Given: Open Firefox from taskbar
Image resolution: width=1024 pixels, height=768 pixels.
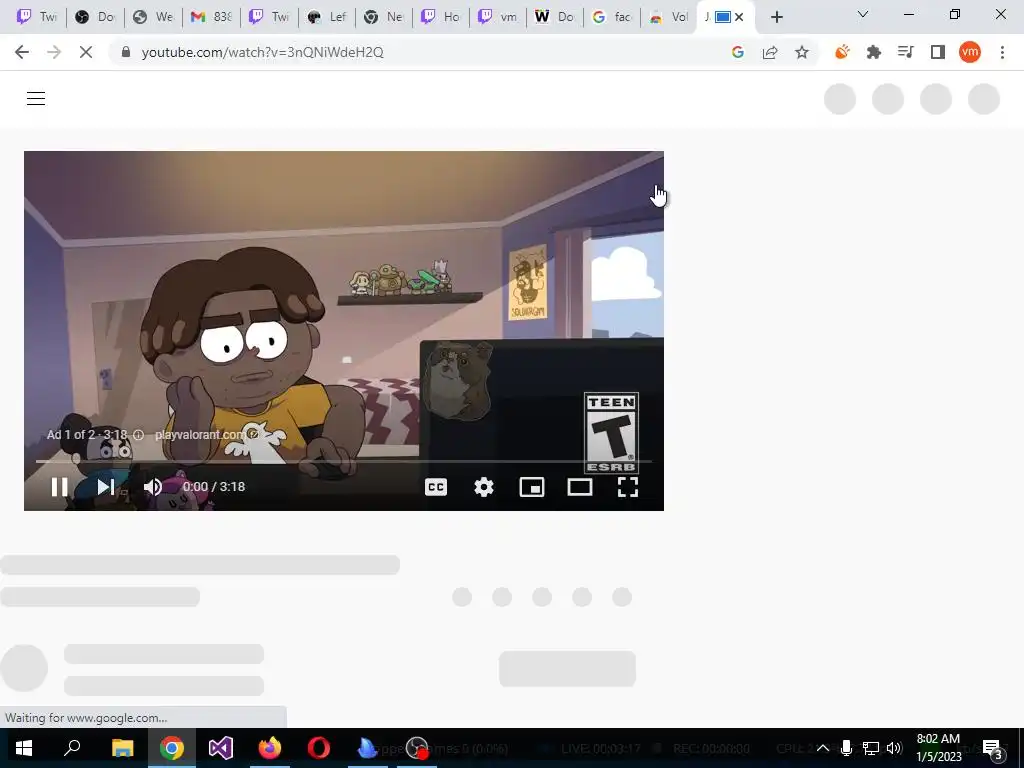Looking at the screenshot, I should pyautogui.click(x=270, y=748).
